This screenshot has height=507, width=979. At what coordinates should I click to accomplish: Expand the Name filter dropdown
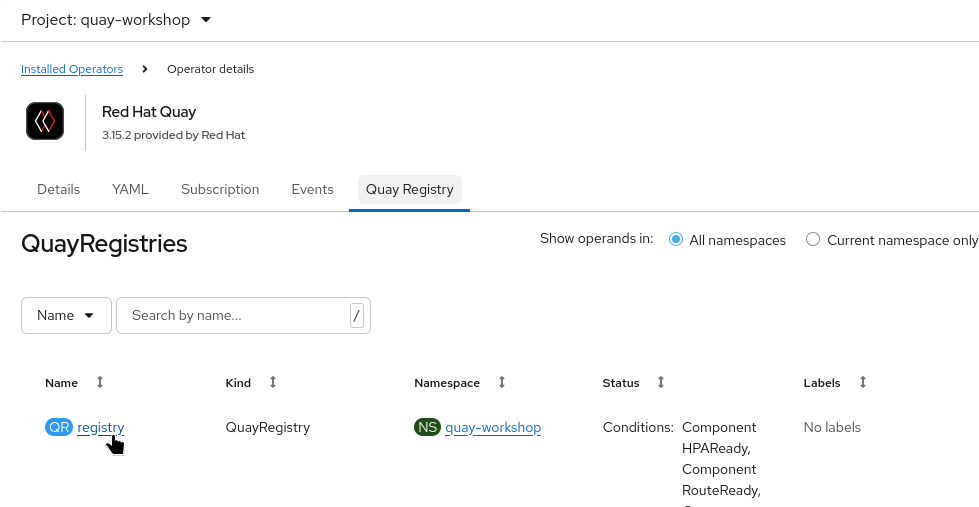point(66,315)
